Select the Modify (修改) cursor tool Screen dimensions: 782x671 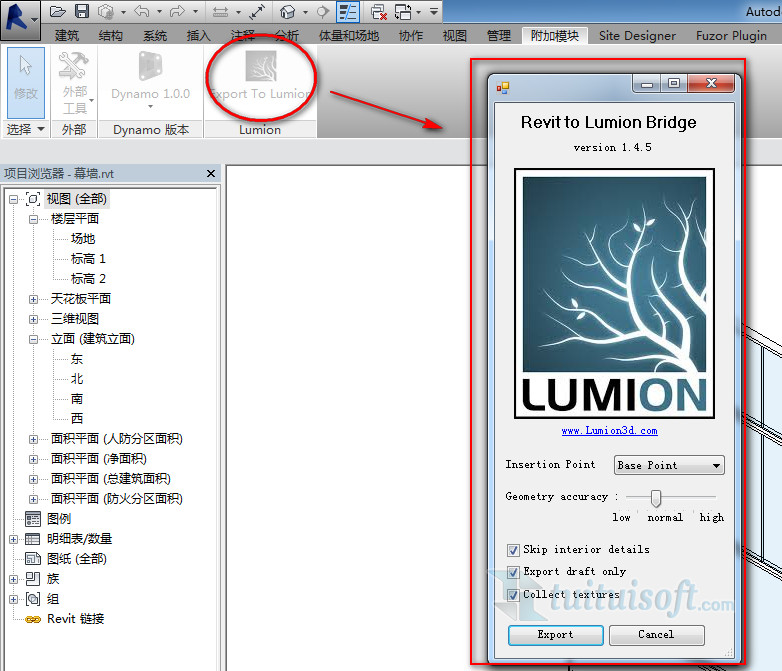(26, 76)
